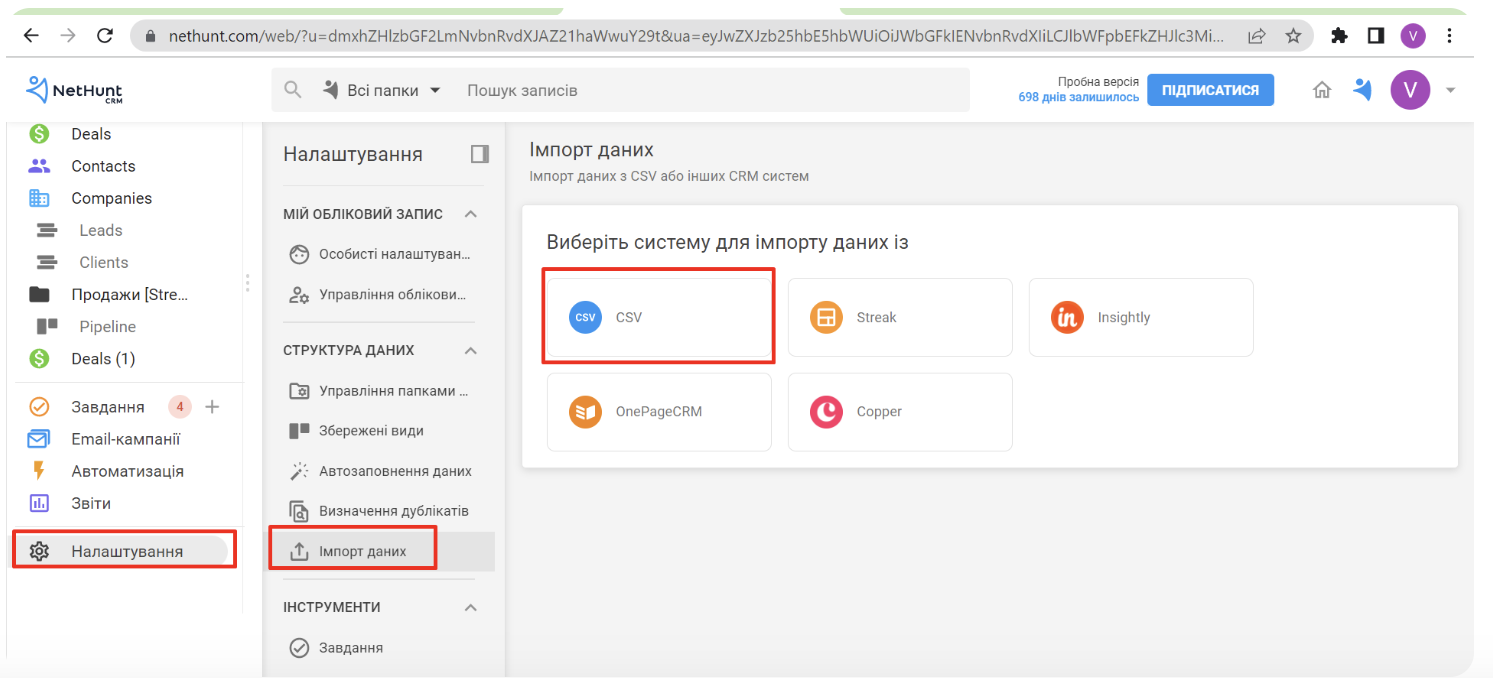Add a new task with plus icon
The width and height of the screenshot is (1493, 678).
pyautogui.click(x=212, y=407)
